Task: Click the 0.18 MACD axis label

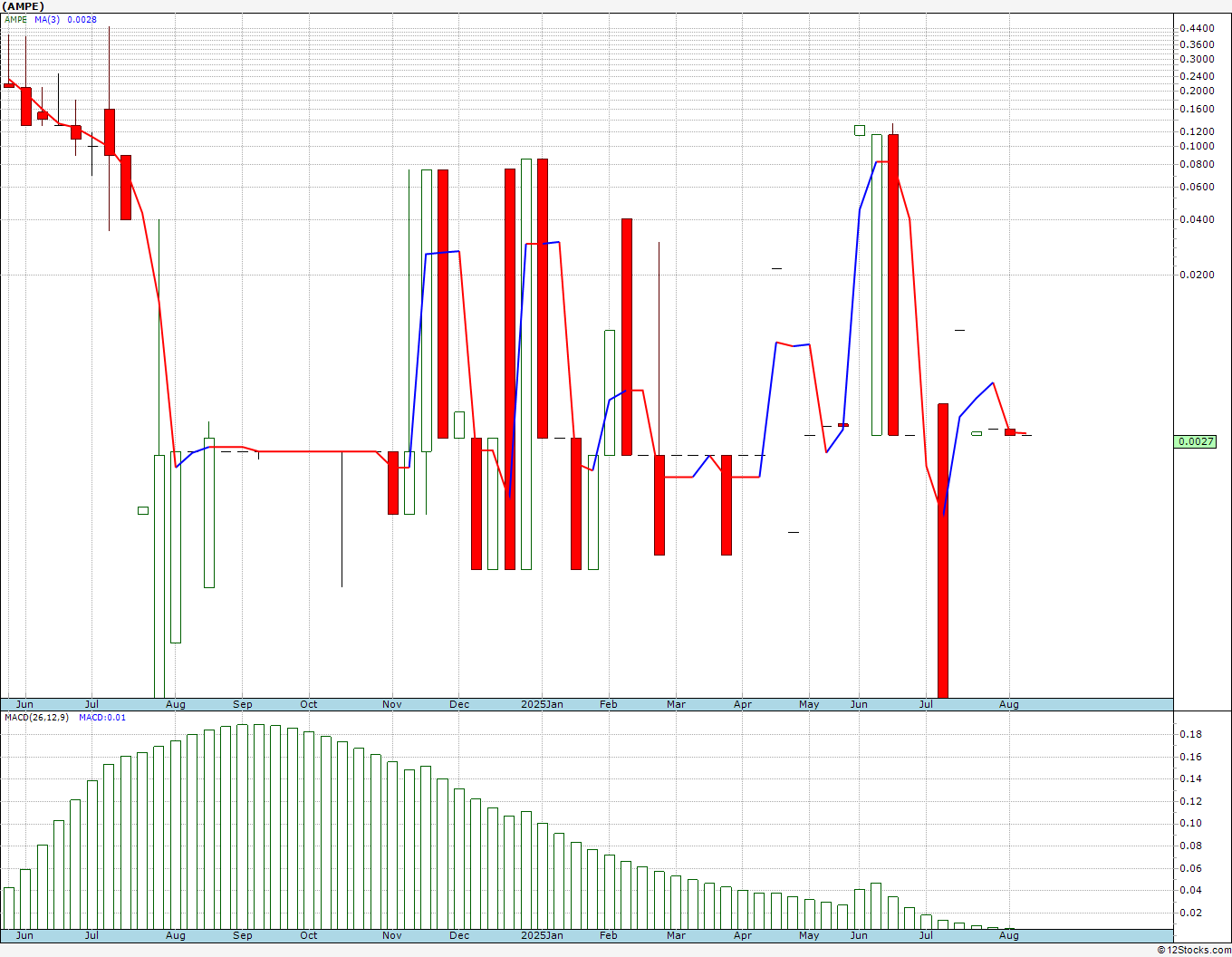Action: pyautogui.click(x=1190, y=734)
